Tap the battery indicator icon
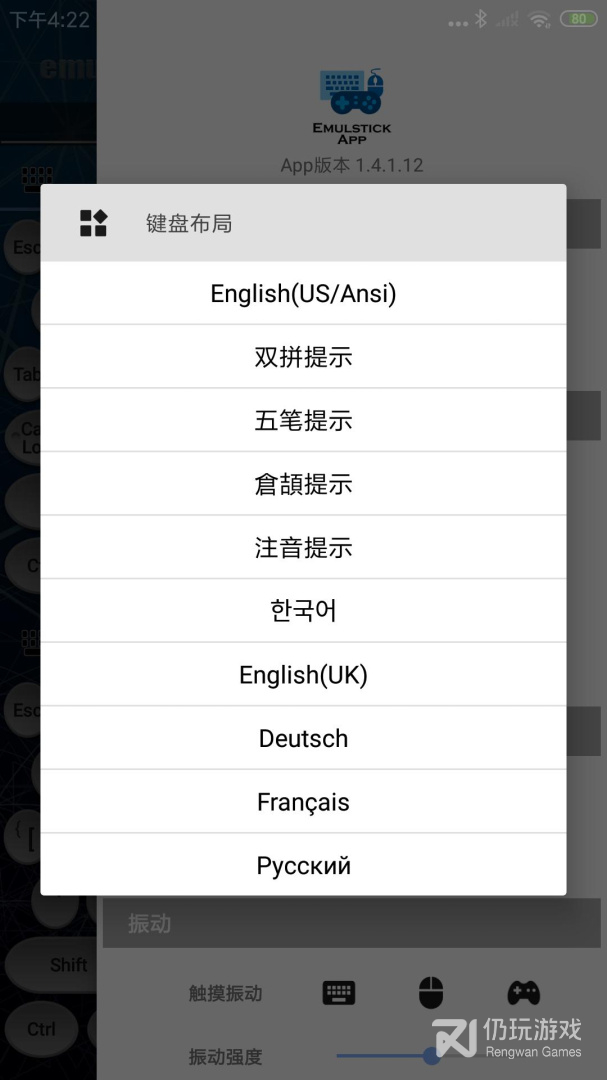Image resolution: width=607 pixels, height=1080 pixels. pyautogui.click(x=578, y=19)
